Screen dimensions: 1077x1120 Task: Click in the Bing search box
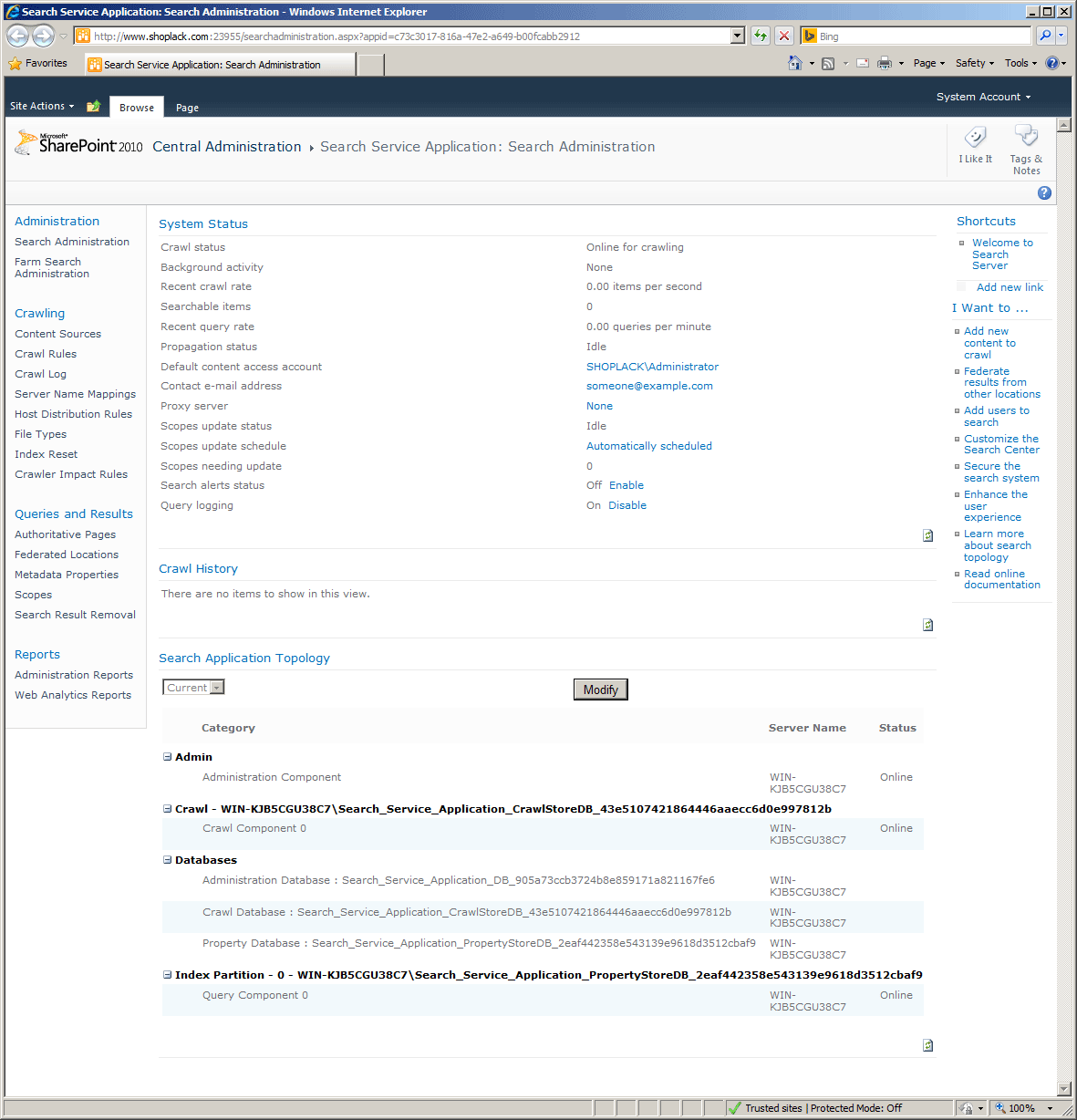(923, 36)
